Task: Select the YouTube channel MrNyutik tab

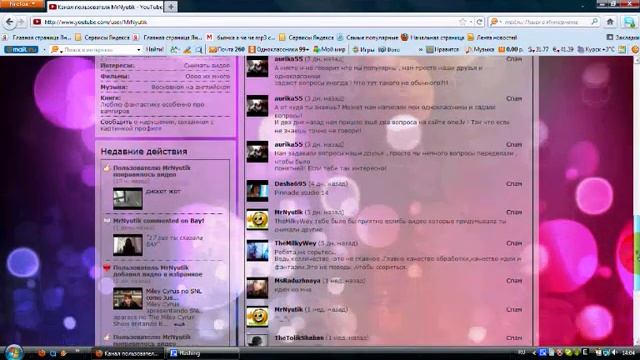Action: (x=106, y=7)
